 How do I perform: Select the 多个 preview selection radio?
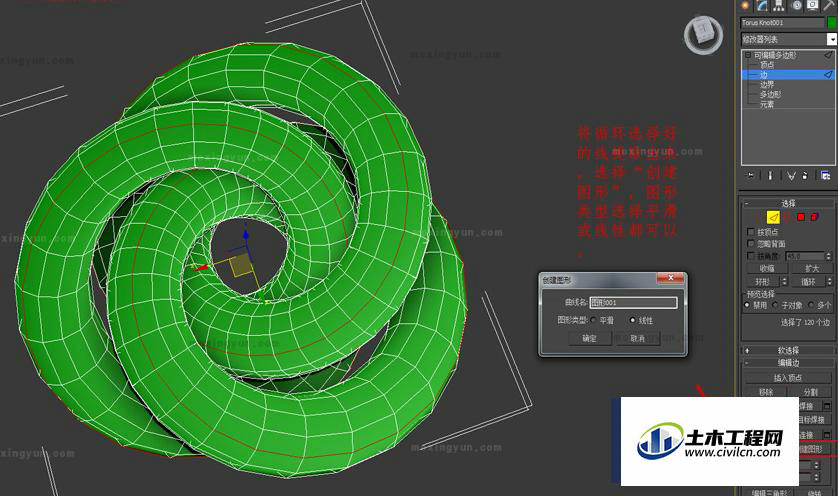[811, 305]
